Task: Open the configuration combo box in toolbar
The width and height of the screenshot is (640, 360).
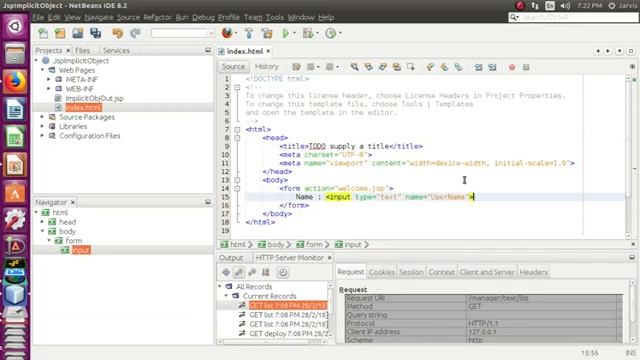Action: click(x=183, y=33)
